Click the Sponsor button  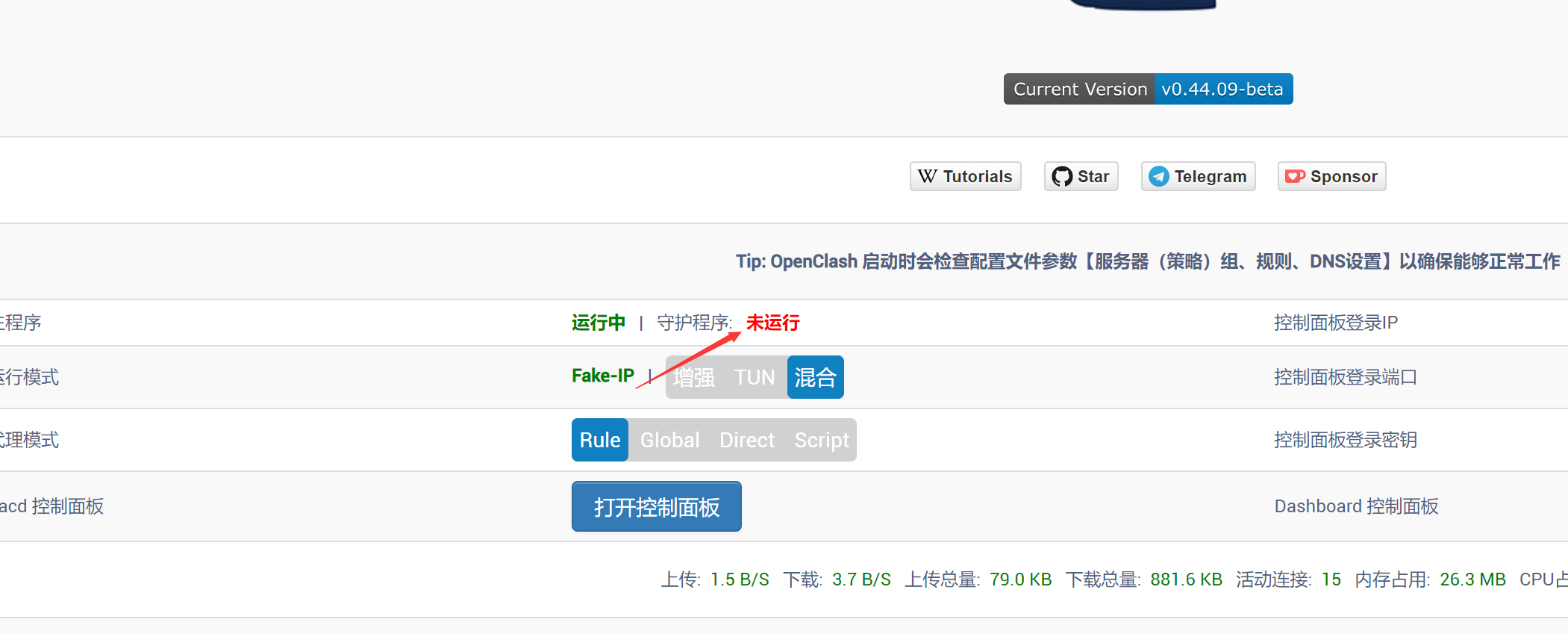coord(1331,176)
